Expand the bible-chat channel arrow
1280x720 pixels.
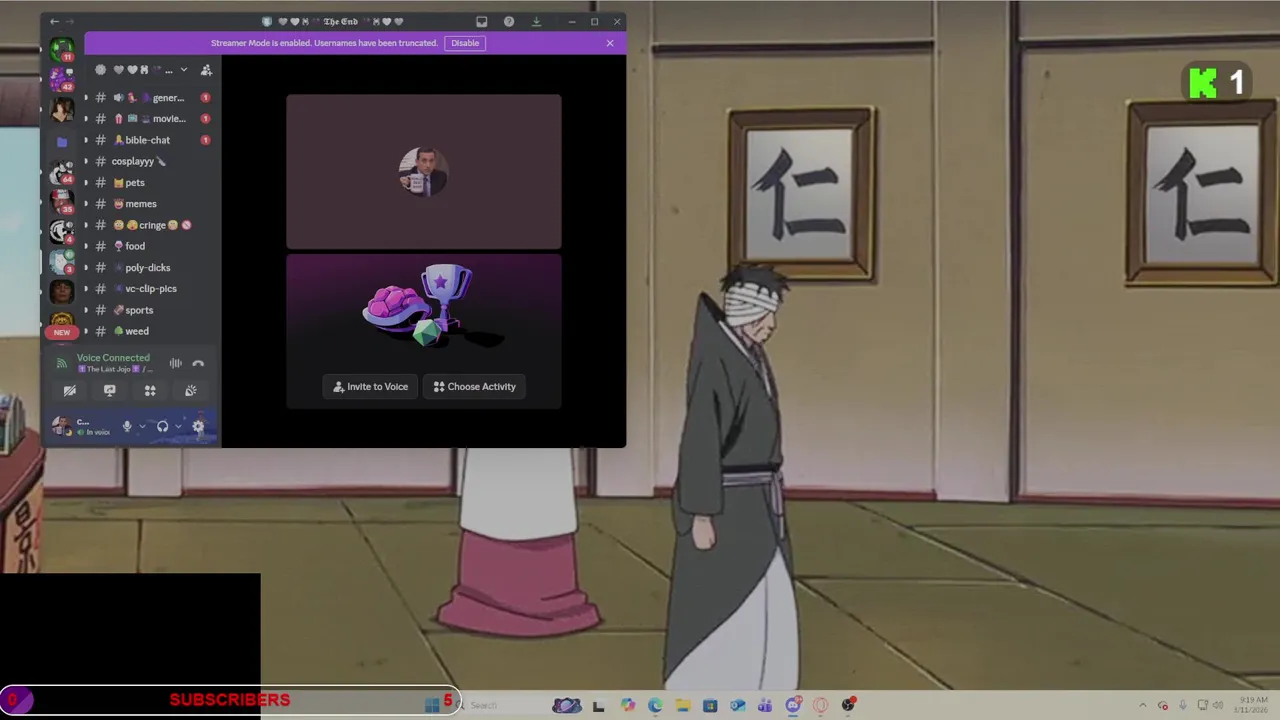tap(85, 140)
